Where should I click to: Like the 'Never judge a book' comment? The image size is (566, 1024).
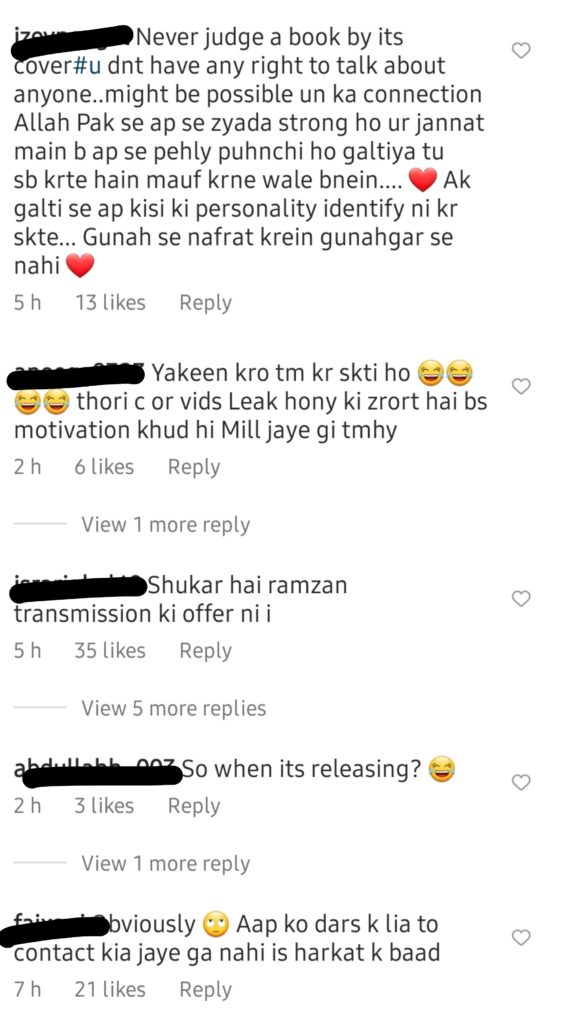click(520, 50)
